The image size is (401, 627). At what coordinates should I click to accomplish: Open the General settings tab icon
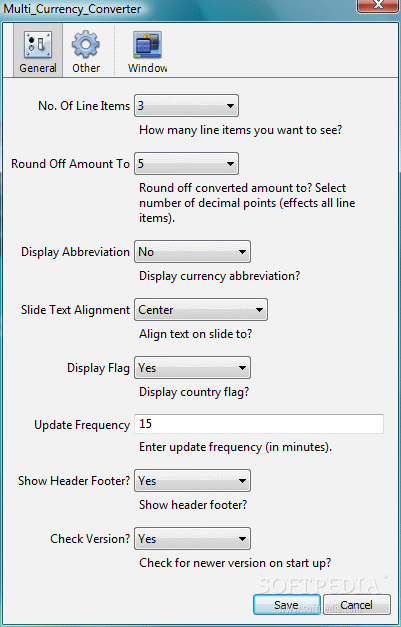(x=38, y=44)
